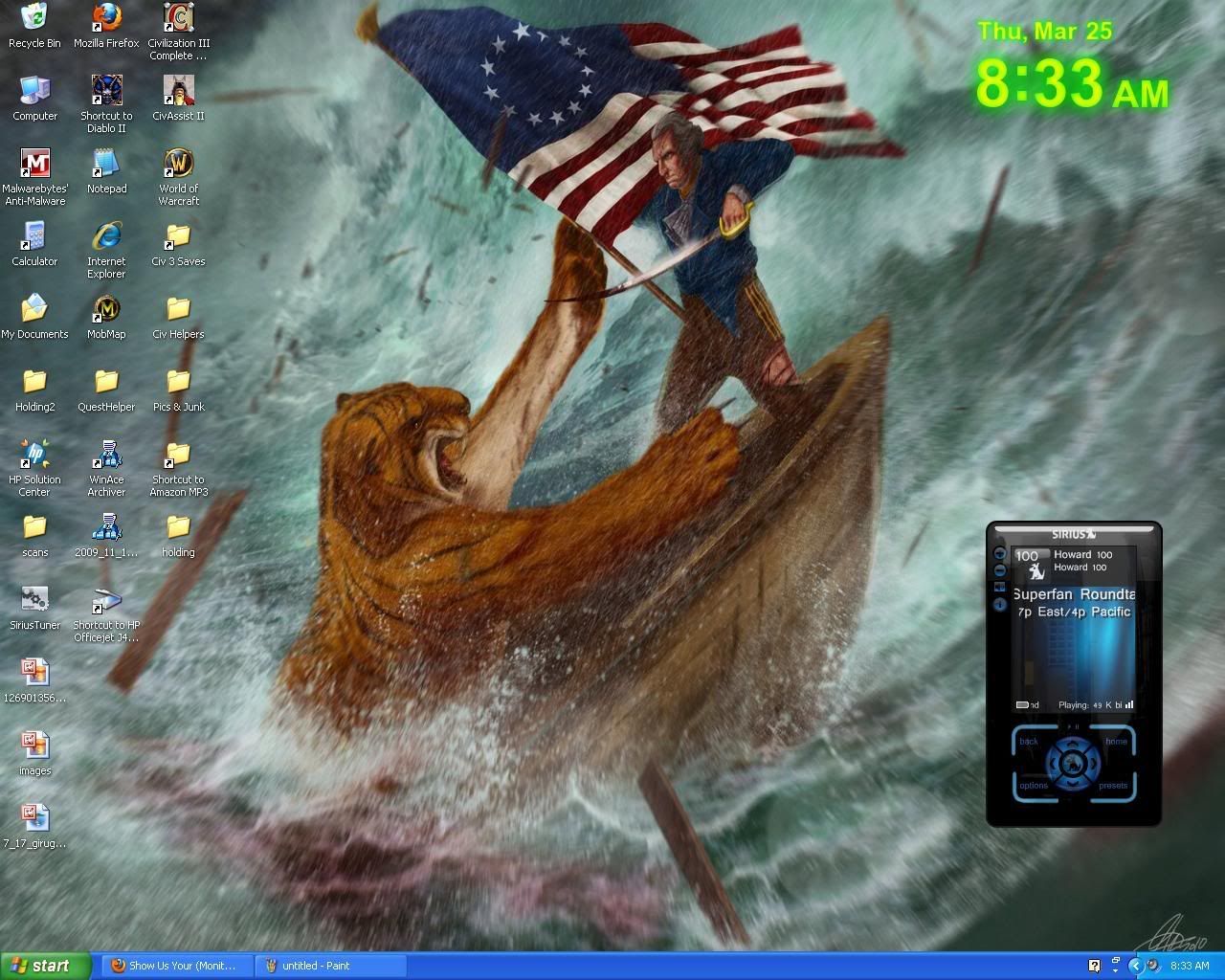Click the Superfan Roundtable show title

point(1074,594)
